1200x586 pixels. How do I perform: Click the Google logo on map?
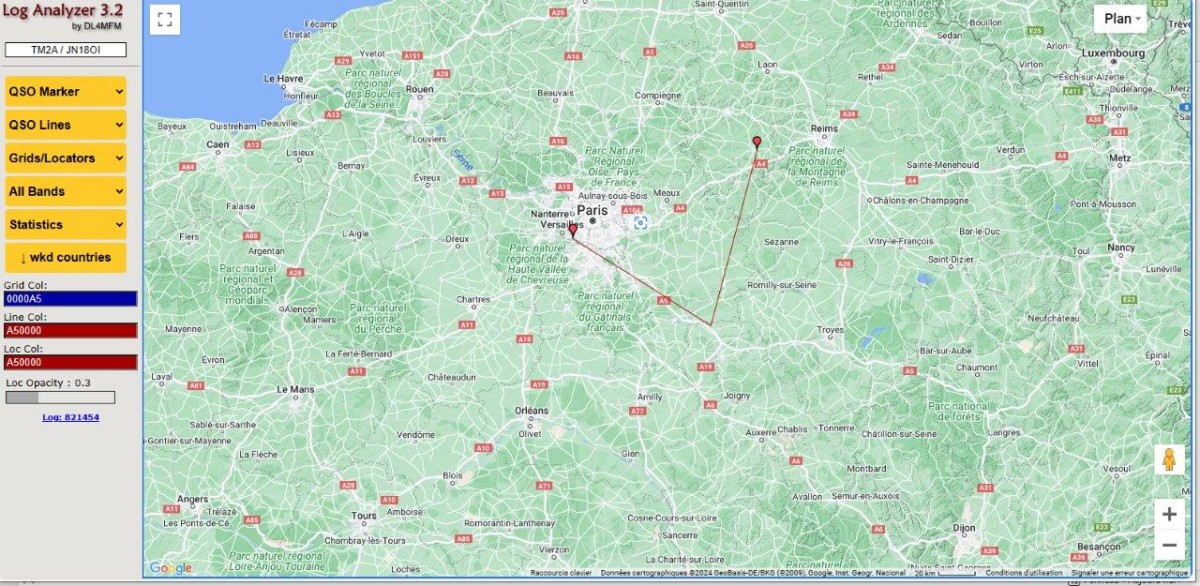(171, 568)
